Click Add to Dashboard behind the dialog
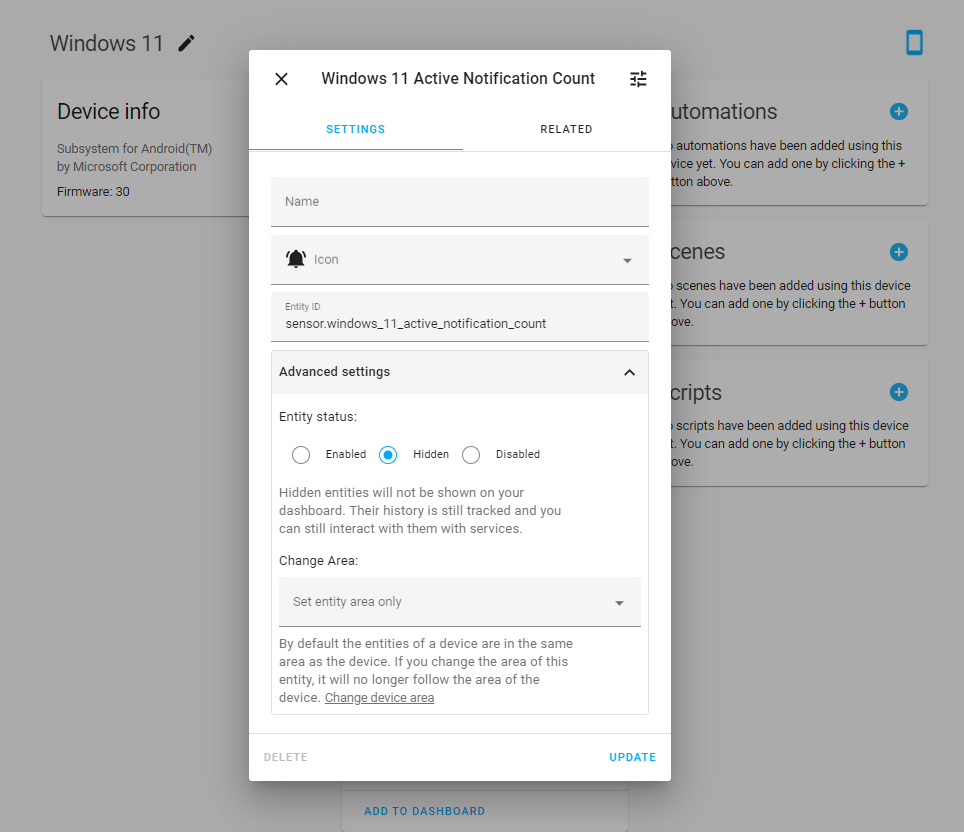964x832 pixels. 424,811
